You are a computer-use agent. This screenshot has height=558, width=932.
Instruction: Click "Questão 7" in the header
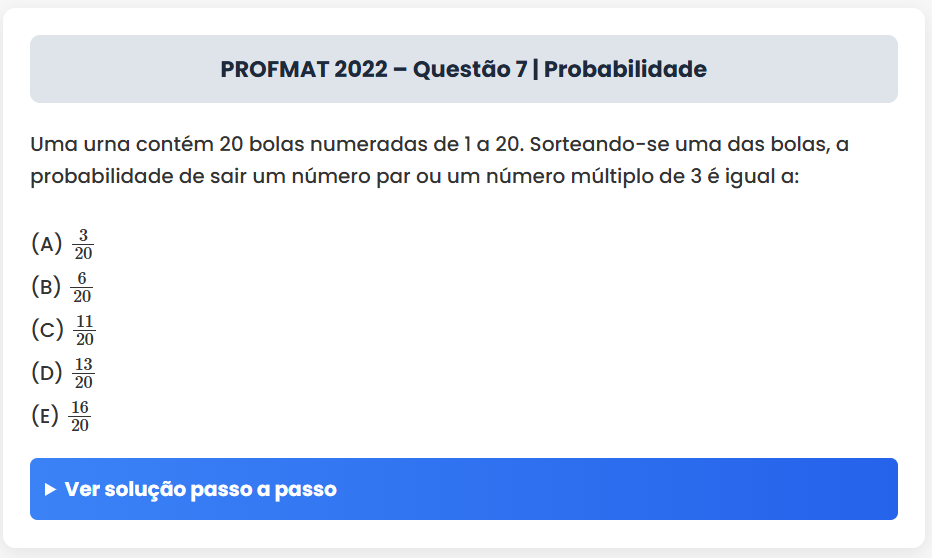(469, 69)
